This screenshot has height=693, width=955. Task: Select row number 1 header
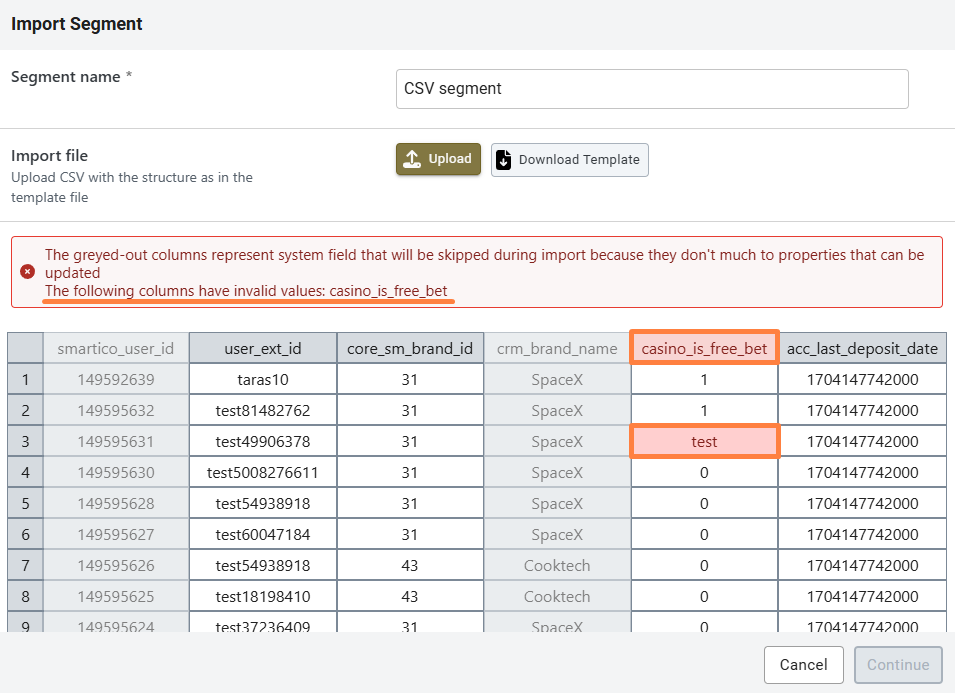click(x=25, y=380)
